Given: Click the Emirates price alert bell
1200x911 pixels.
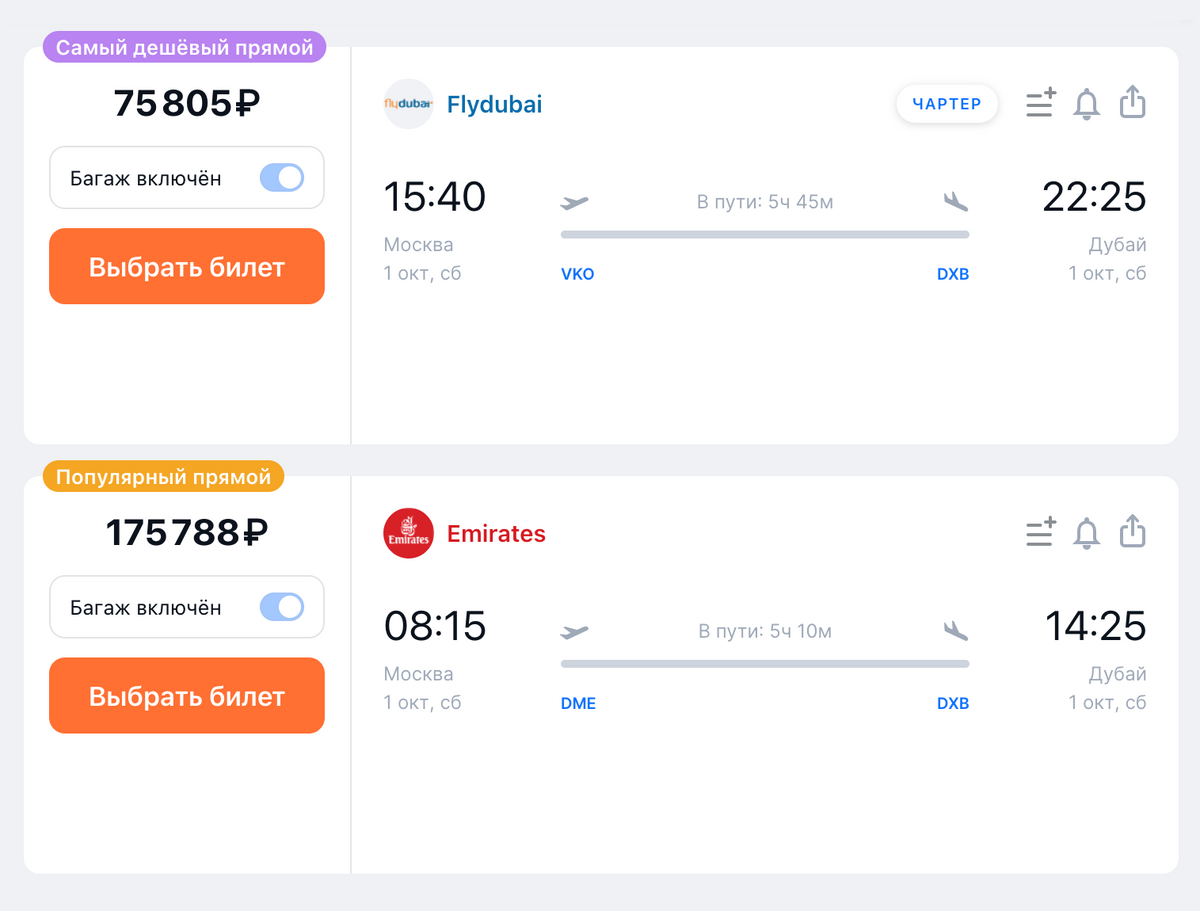Looking at the screenshot, I should [1086, 533].
